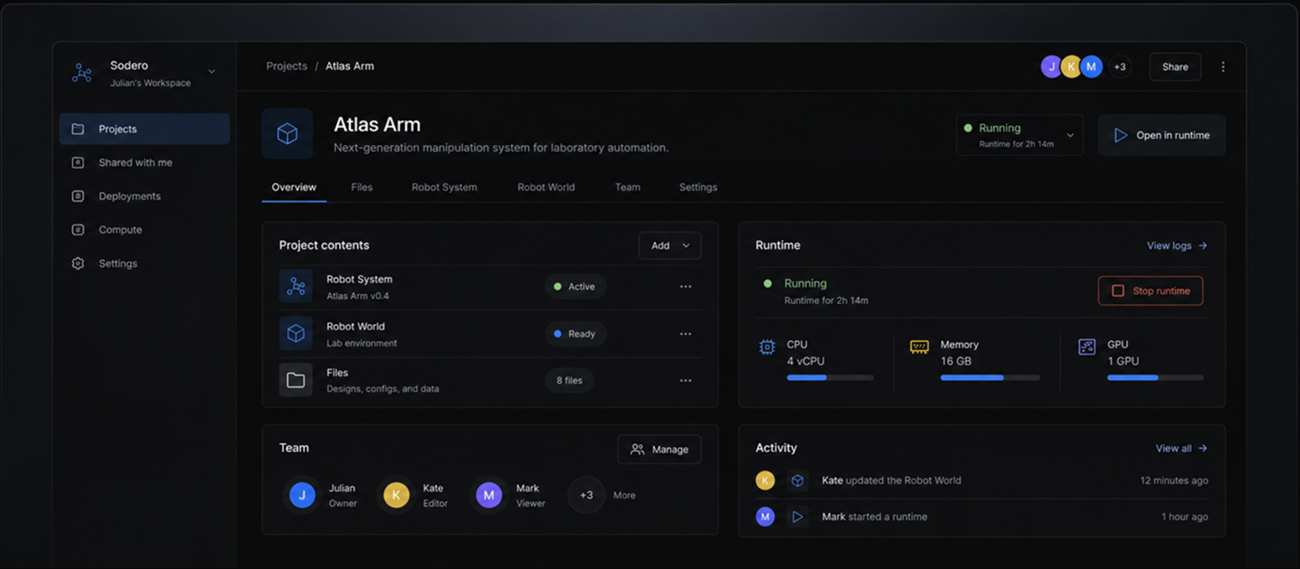Click the +3 avatar overflow in header
This screenshot has width=1300, height=569.
[1120, 67]
